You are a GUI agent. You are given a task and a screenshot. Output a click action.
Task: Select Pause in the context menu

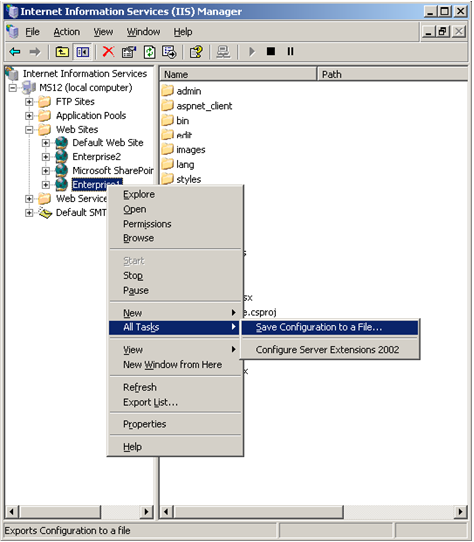click(x=174, y=290)
